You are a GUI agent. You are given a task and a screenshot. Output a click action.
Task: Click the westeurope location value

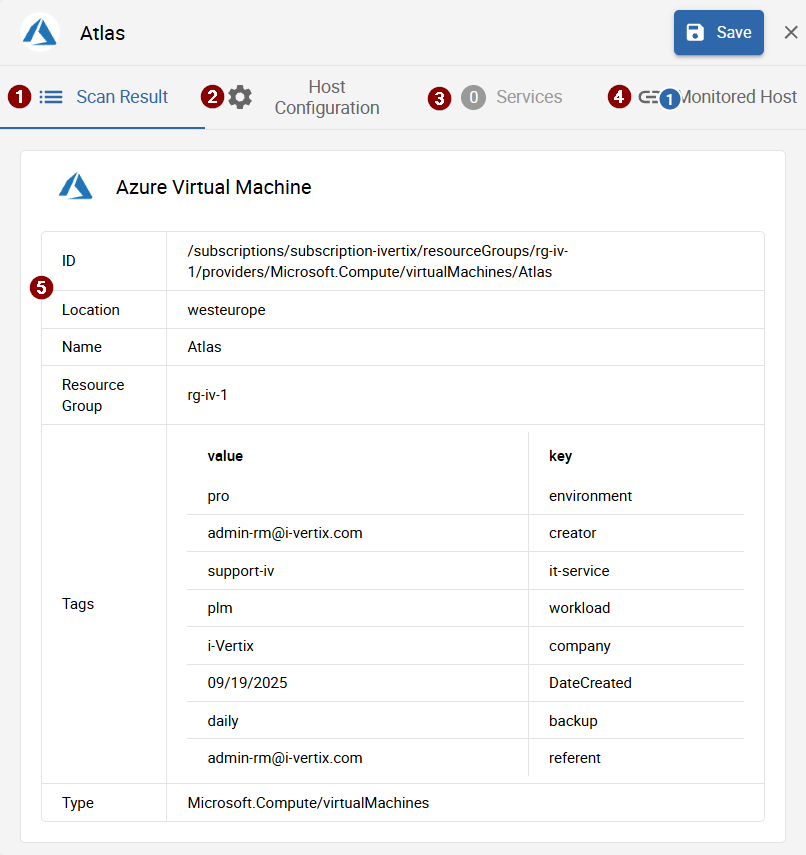pos(226,310)
